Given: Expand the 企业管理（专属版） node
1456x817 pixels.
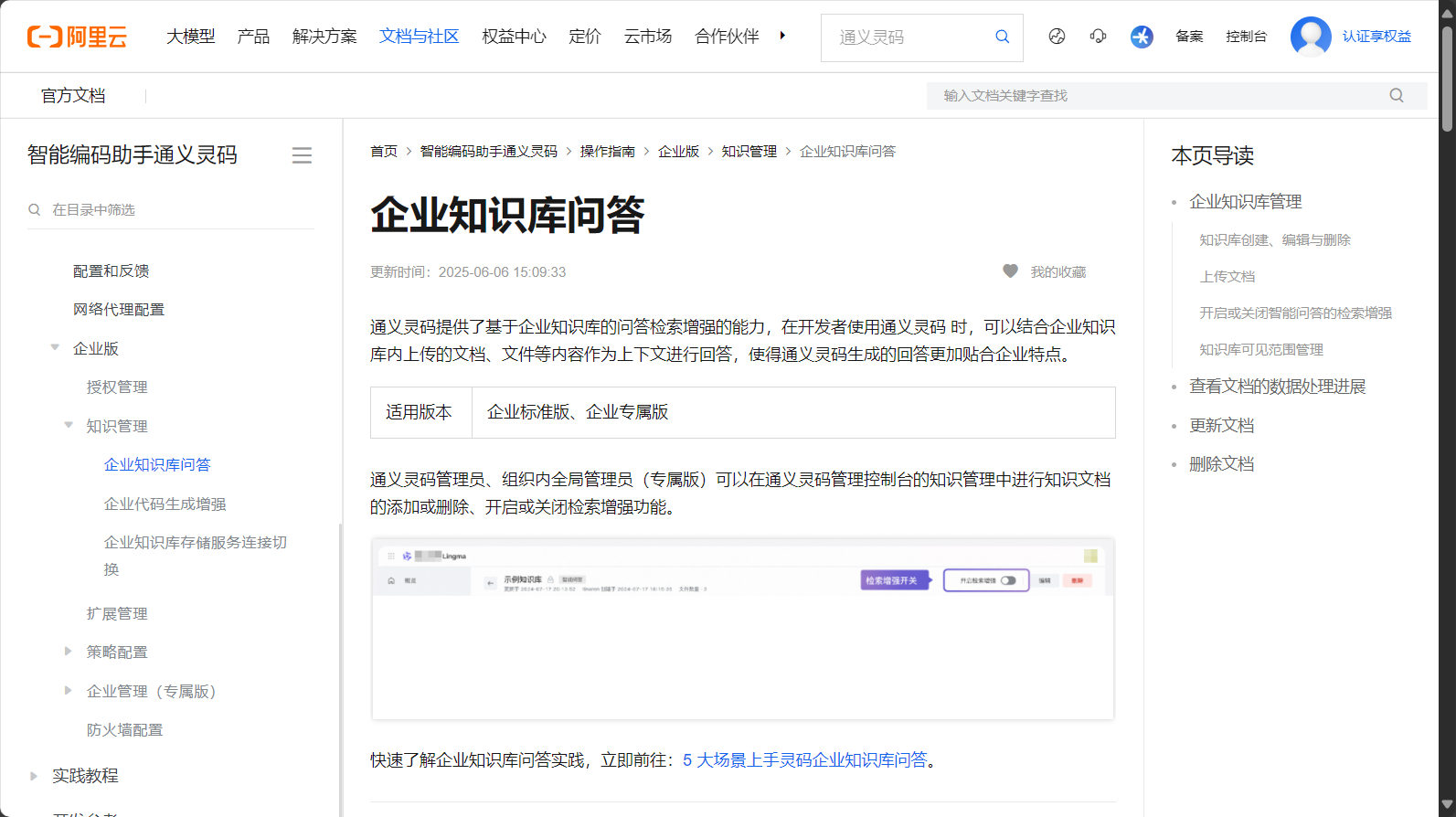Looking at the screenshot, I should 69,690.
